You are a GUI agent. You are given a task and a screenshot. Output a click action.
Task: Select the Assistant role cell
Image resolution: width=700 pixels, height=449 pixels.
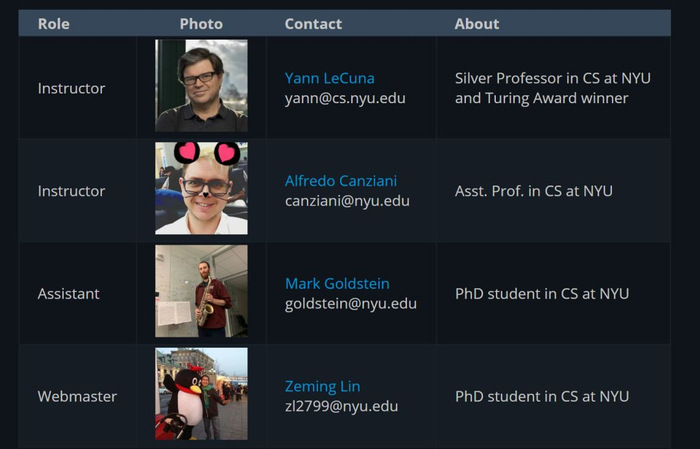click(x=69, y=294)
